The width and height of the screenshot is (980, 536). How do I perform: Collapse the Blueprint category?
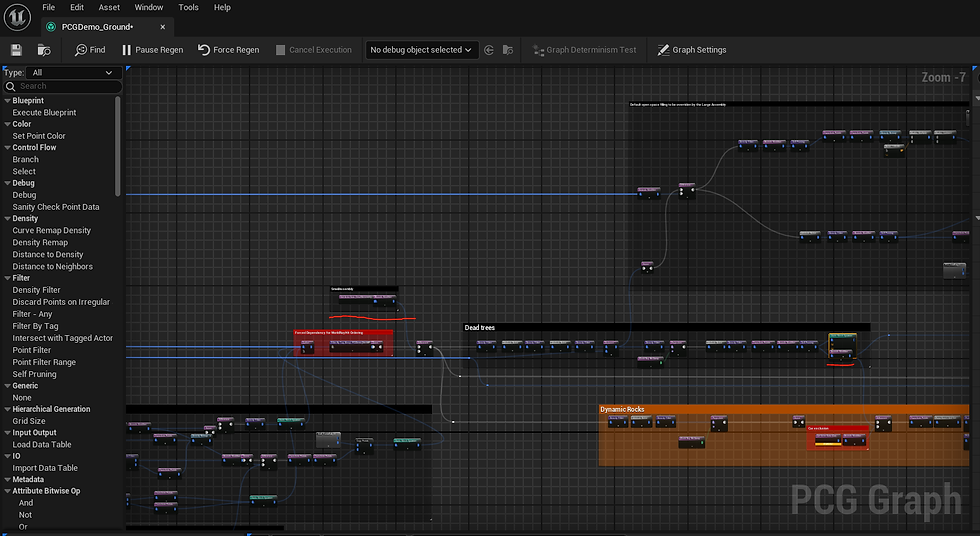(x=8, y=101)
